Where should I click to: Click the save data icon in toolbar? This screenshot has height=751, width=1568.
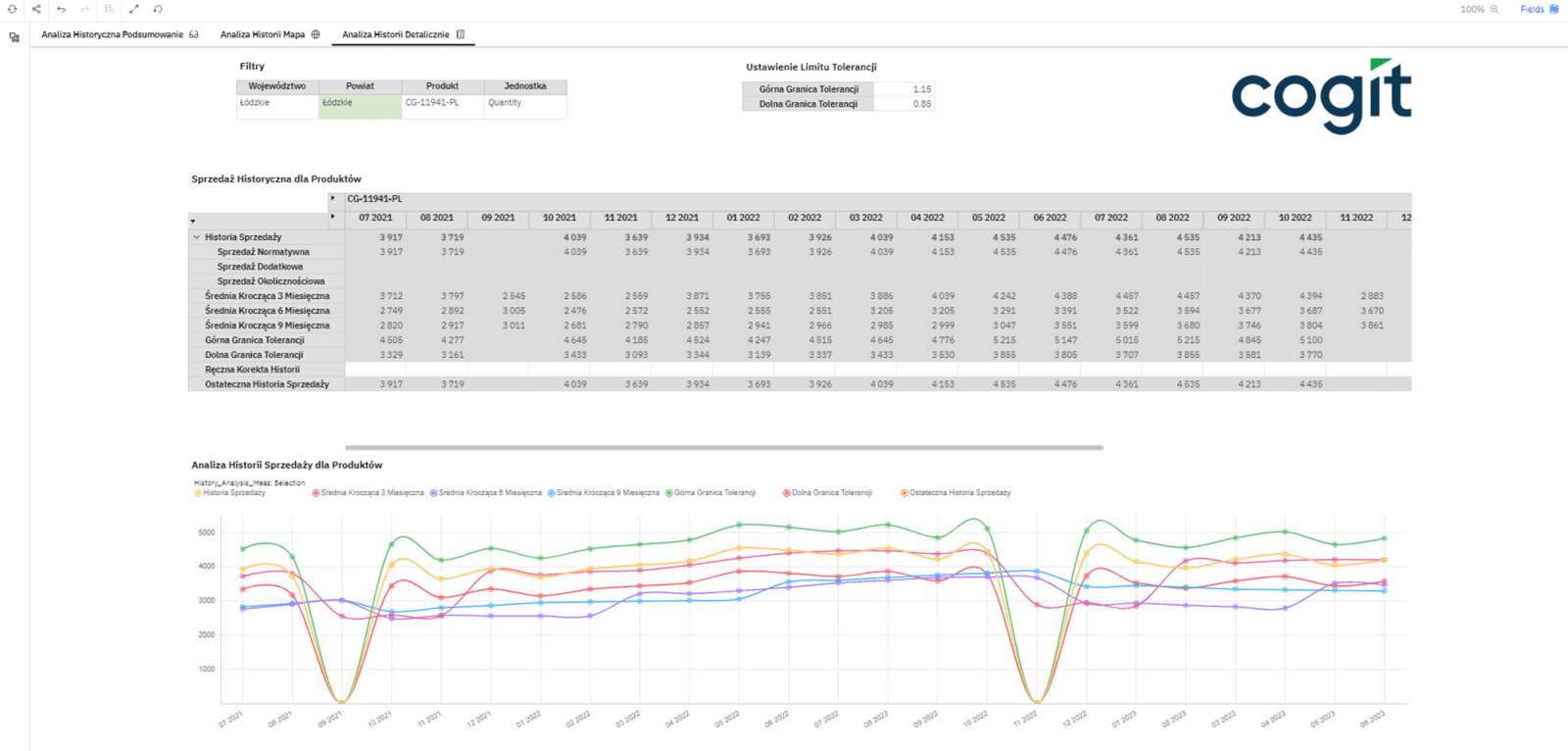pos(109,9)
